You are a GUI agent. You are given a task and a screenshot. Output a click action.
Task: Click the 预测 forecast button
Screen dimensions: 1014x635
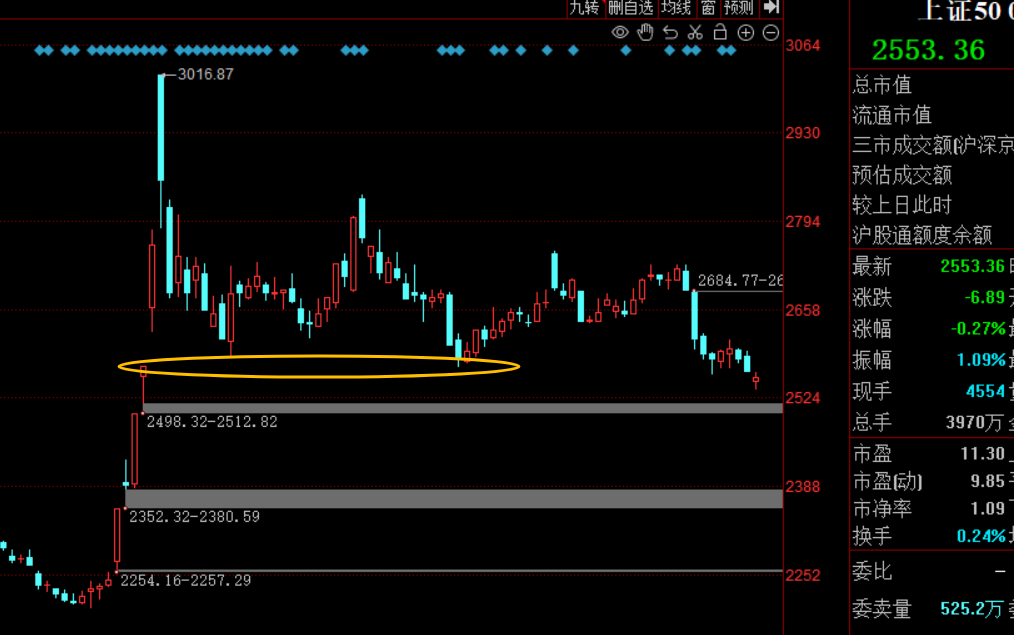pos(738,7)
